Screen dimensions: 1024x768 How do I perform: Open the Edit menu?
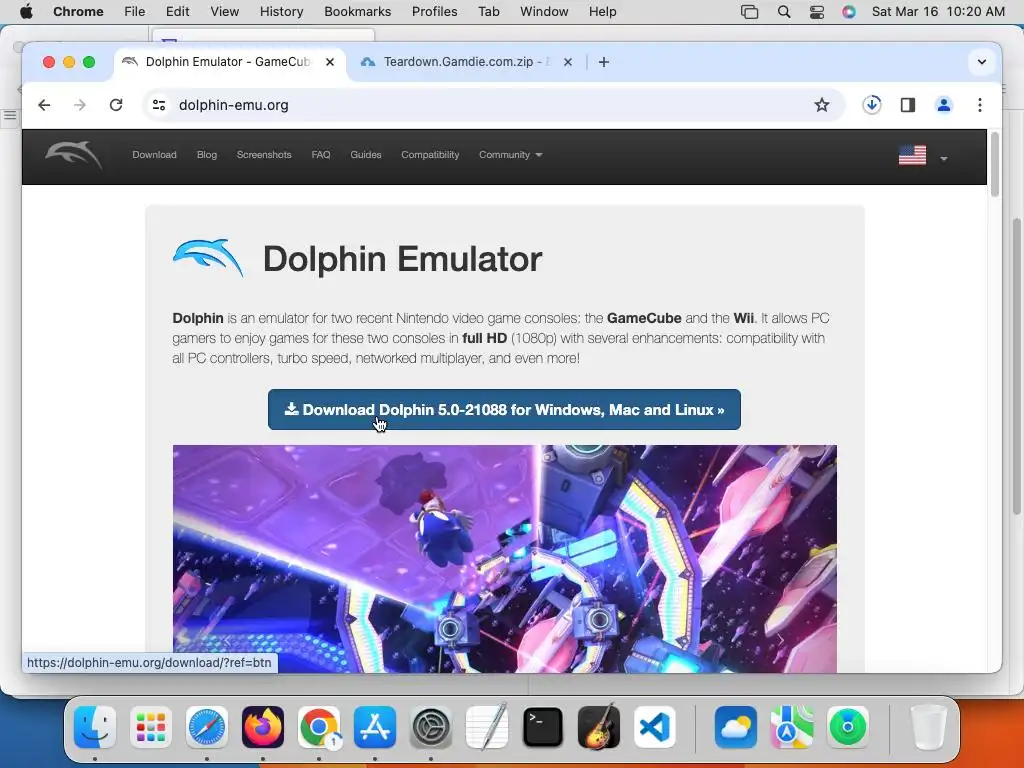(x=177, y=12)
